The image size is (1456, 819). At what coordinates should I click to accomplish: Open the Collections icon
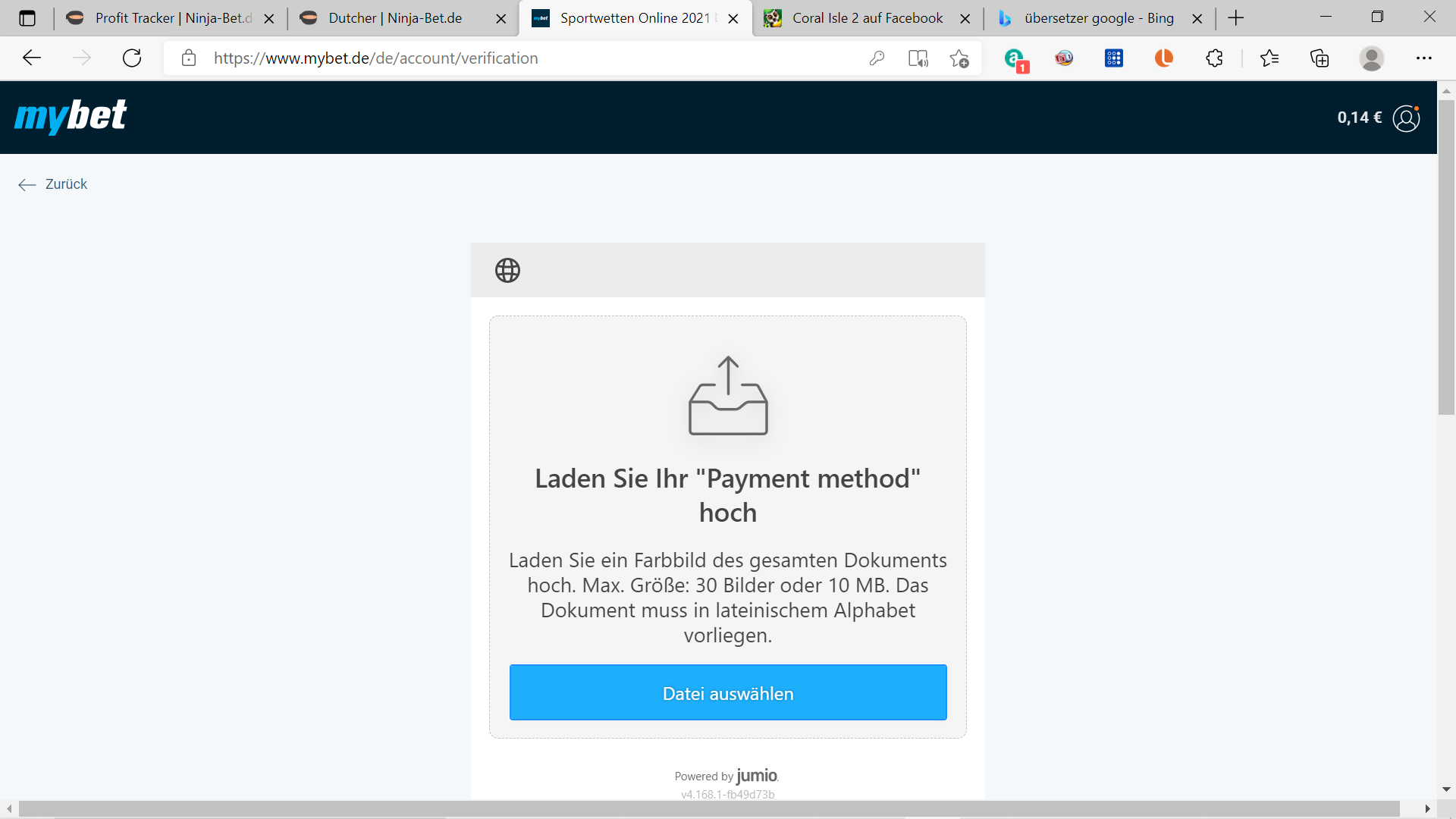[x=1319, y=58]
